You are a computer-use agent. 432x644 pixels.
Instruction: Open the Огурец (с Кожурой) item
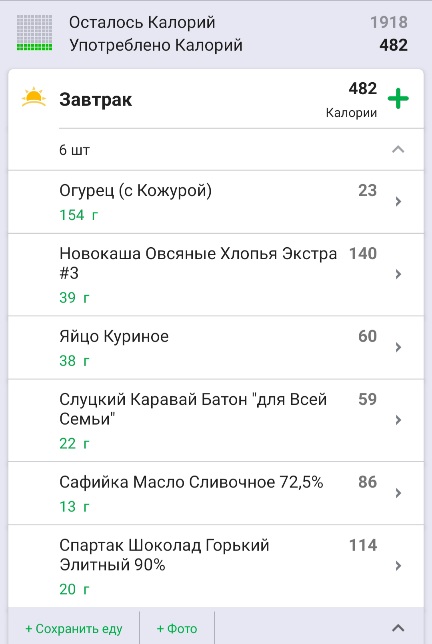[216, 202]
